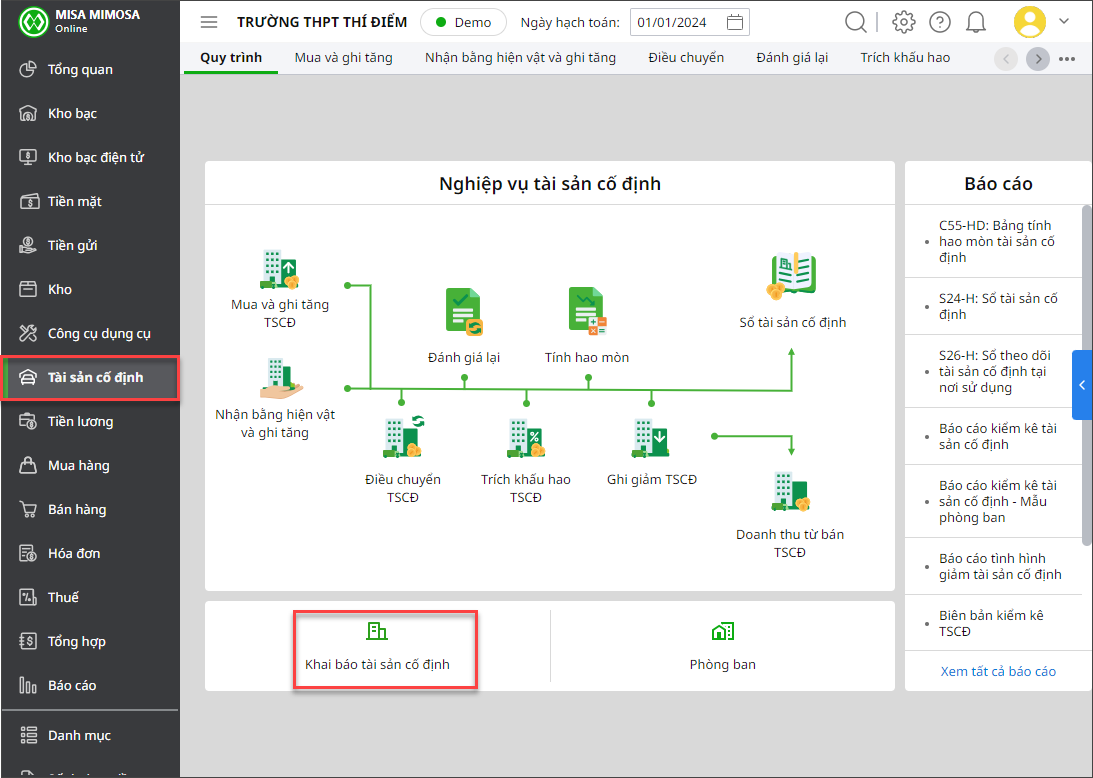Click the Điều chuyển TSCĐ icon
Image resolution: width=1093 pixels, height=778 pixels.
coord(402,438)
